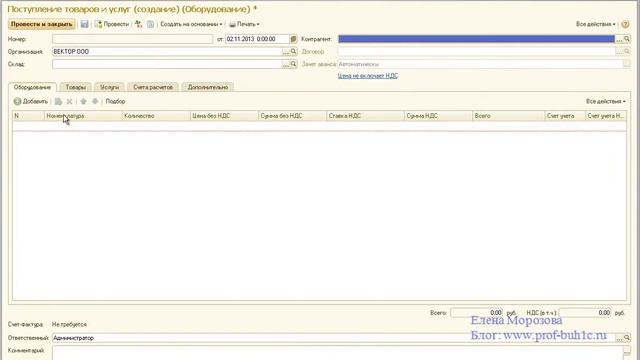Open the Цена не включает НДС link
This screenshot has height=360, width=640.
(x=368, y=76)
